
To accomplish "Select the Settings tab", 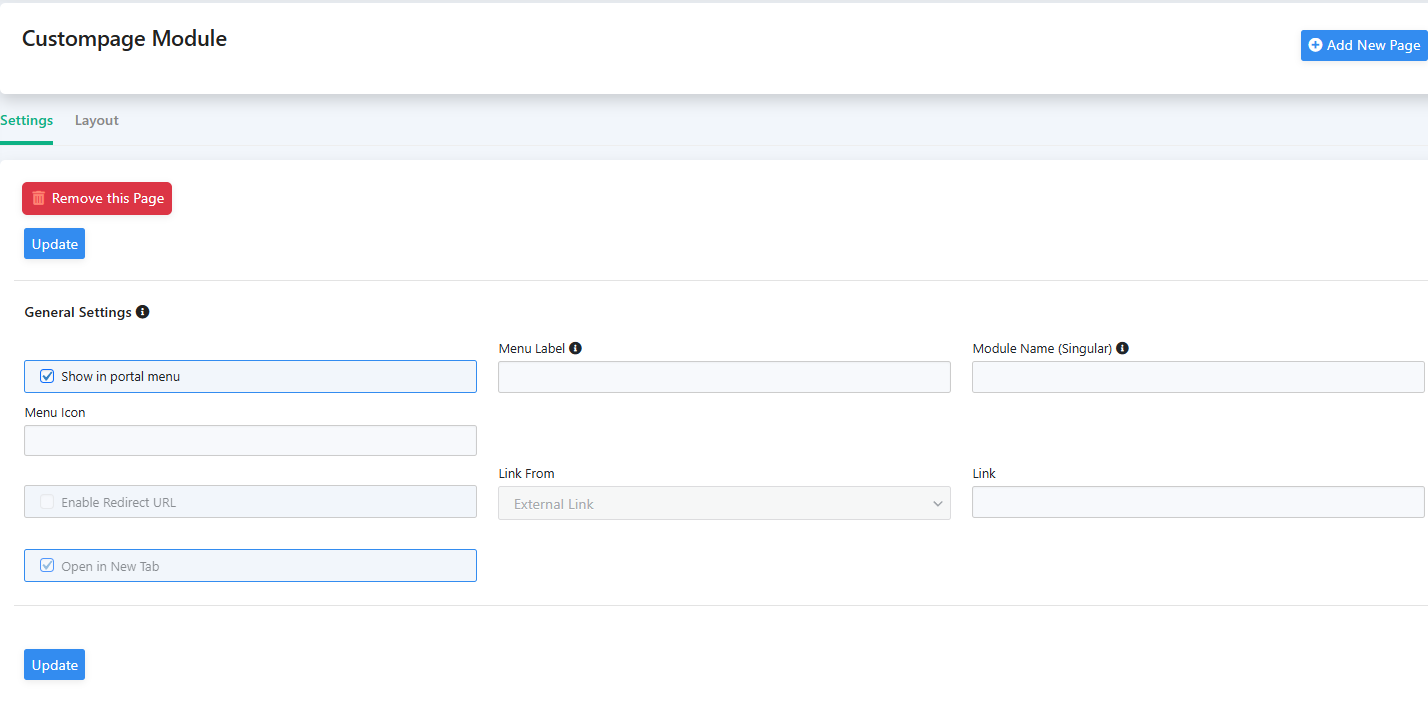I will pos(27,121).
